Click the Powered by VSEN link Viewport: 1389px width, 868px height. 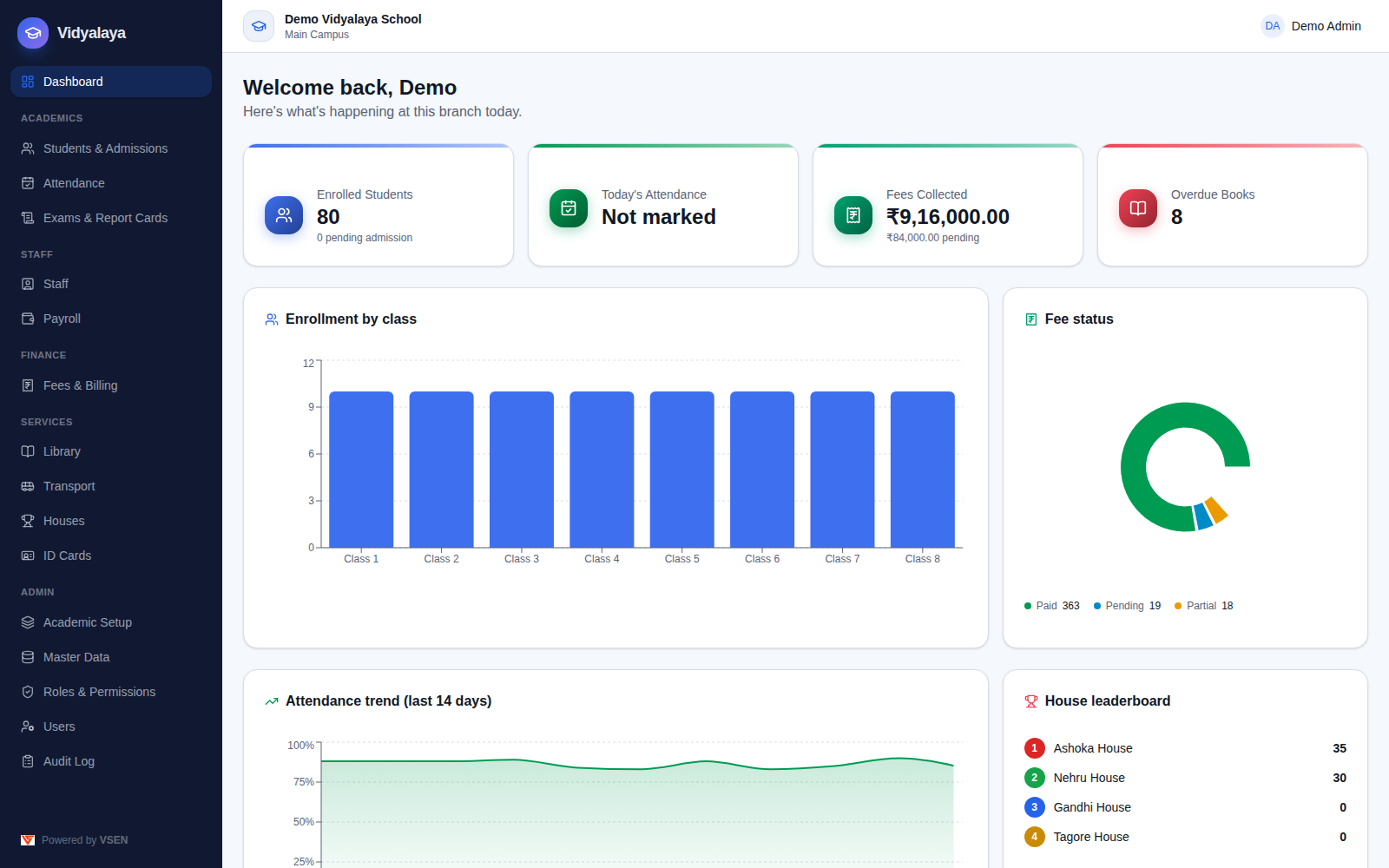(75, 840)
